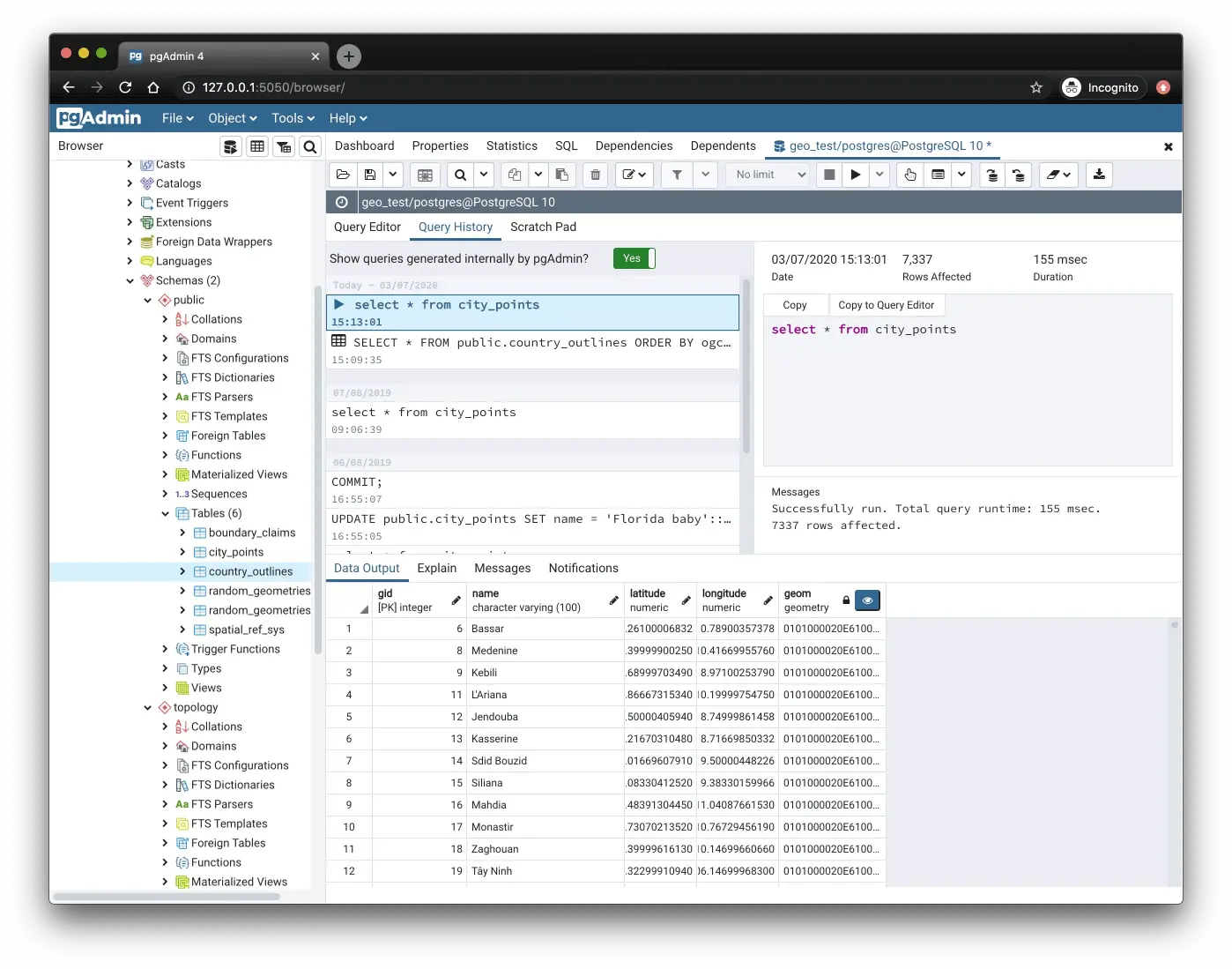Toggle the 'Show queries generated internally' Yes switch
1232x969 pixels.
pyautogui.click(x=635, y=258)
